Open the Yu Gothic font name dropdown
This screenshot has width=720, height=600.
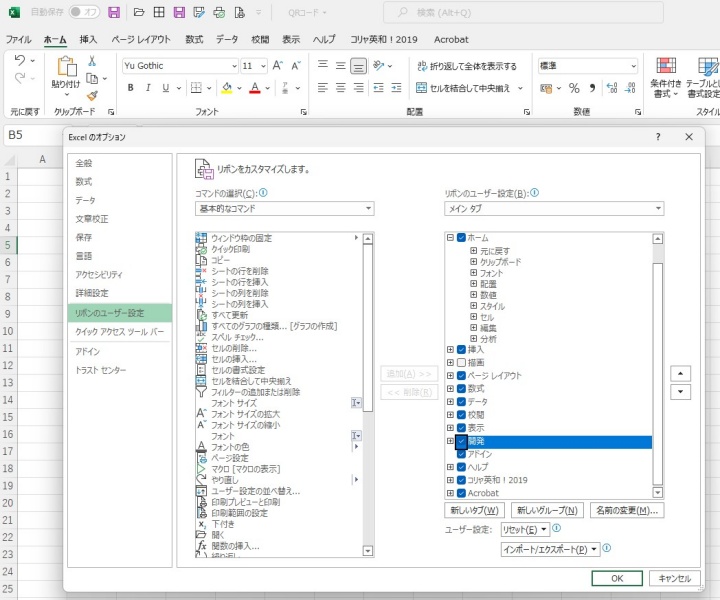pyautogui.click(x=234, y=66)
